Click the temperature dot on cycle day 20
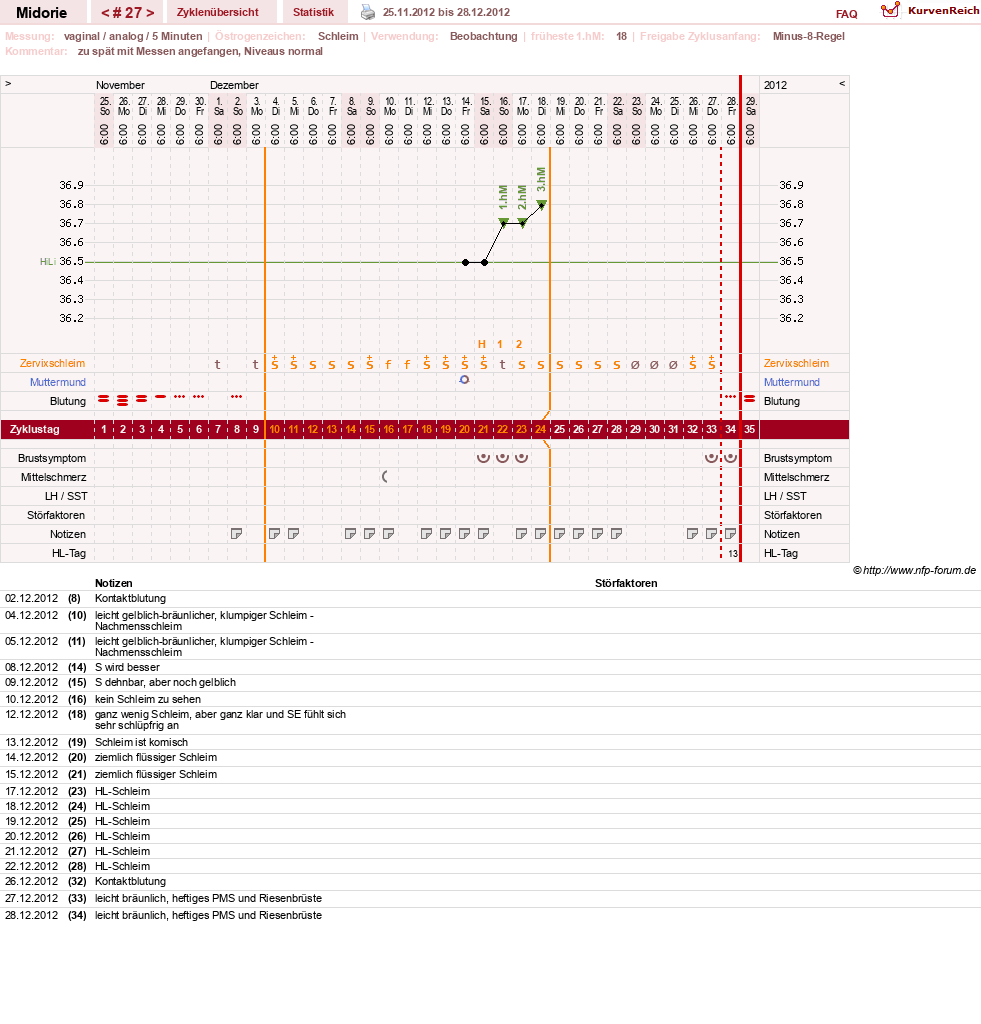 (465, 263)
